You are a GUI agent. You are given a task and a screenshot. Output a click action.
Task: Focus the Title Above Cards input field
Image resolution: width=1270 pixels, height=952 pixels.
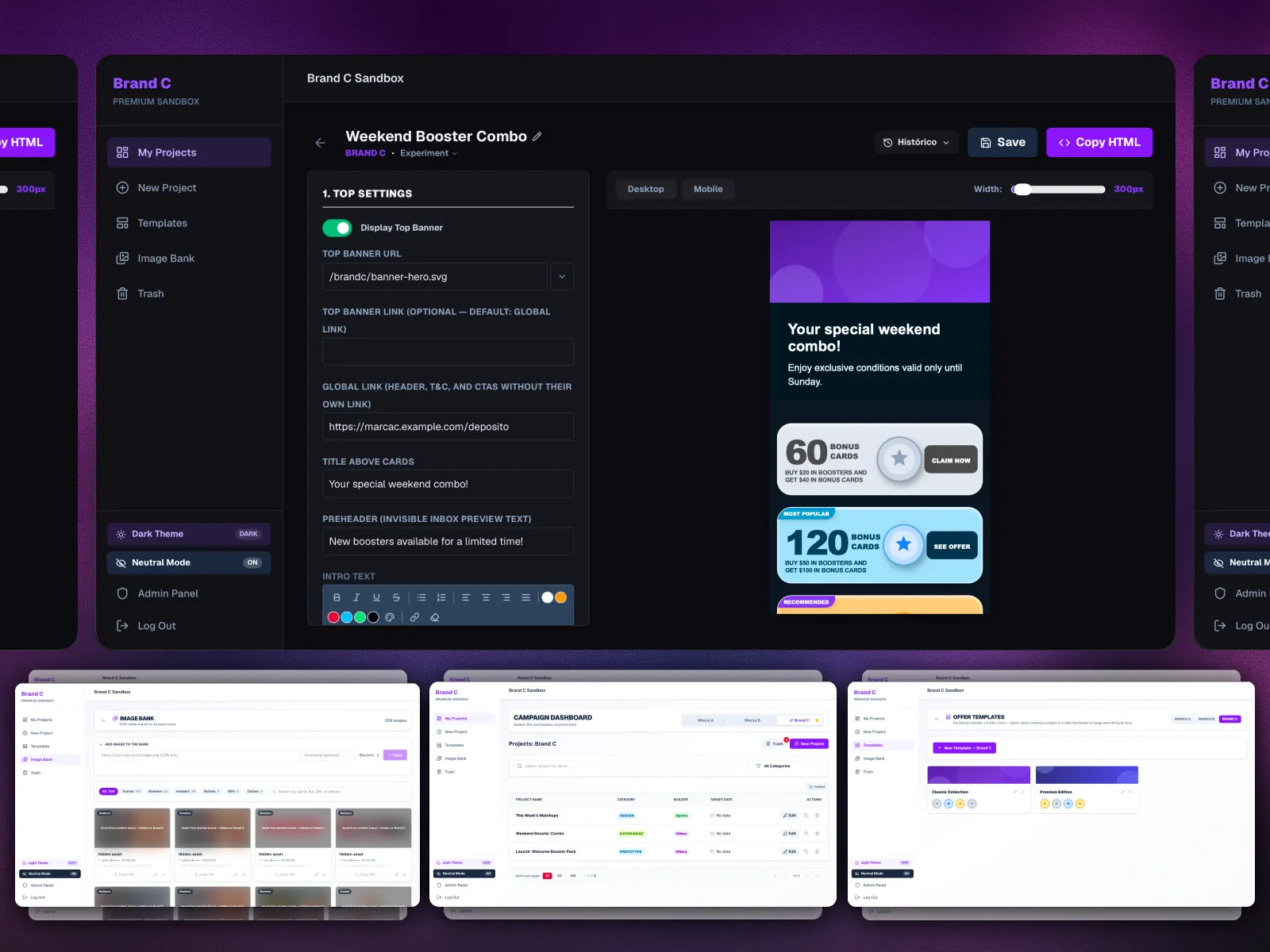(448, 484)
